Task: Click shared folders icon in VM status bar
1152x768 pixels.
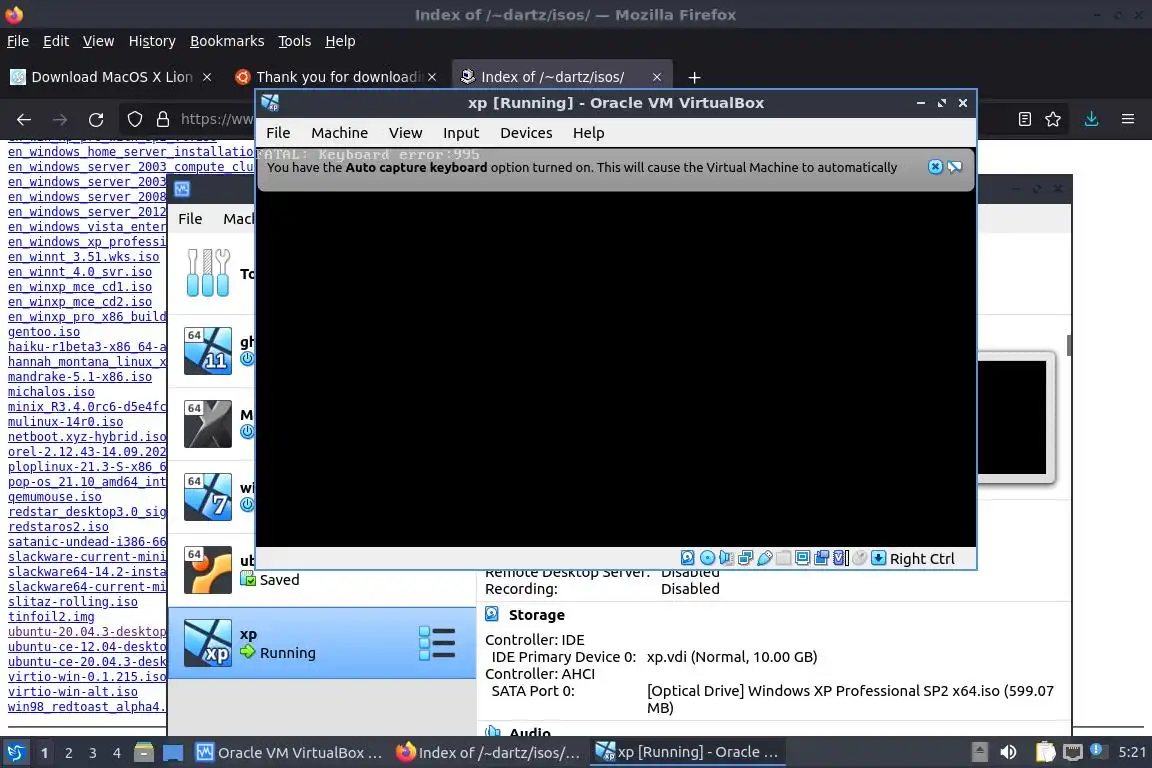Action: 783,558
